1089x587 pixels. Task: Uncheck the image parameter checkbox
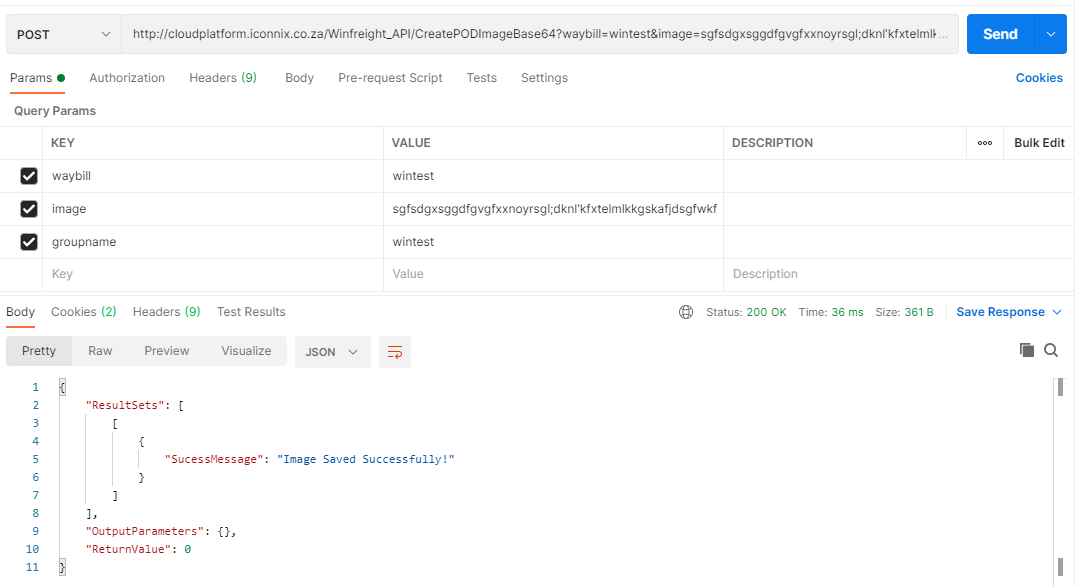[28, 208]
